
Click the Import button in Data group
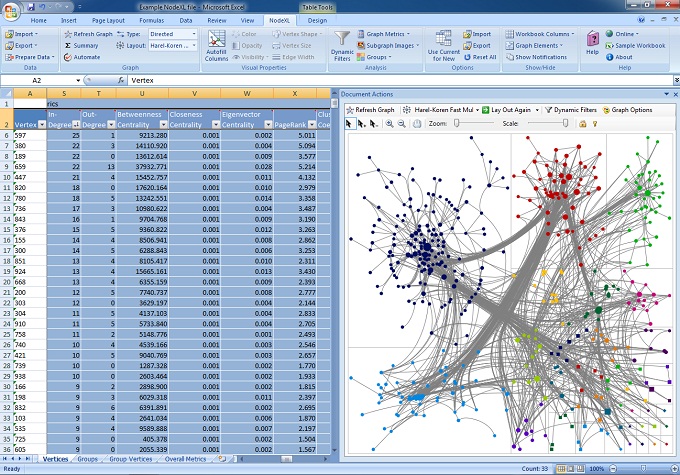(22, 34)
